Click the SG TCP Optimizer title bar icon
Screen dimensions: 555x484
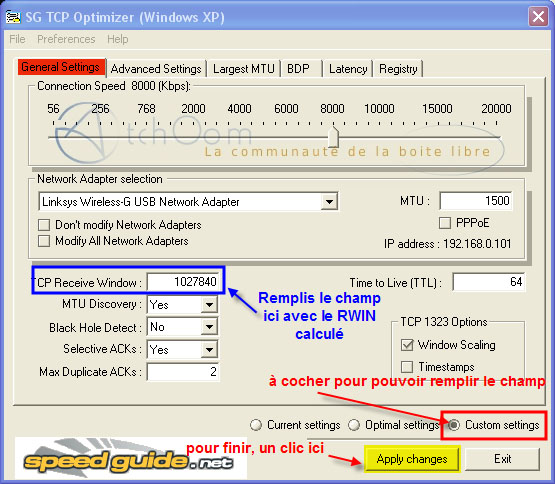13,17
